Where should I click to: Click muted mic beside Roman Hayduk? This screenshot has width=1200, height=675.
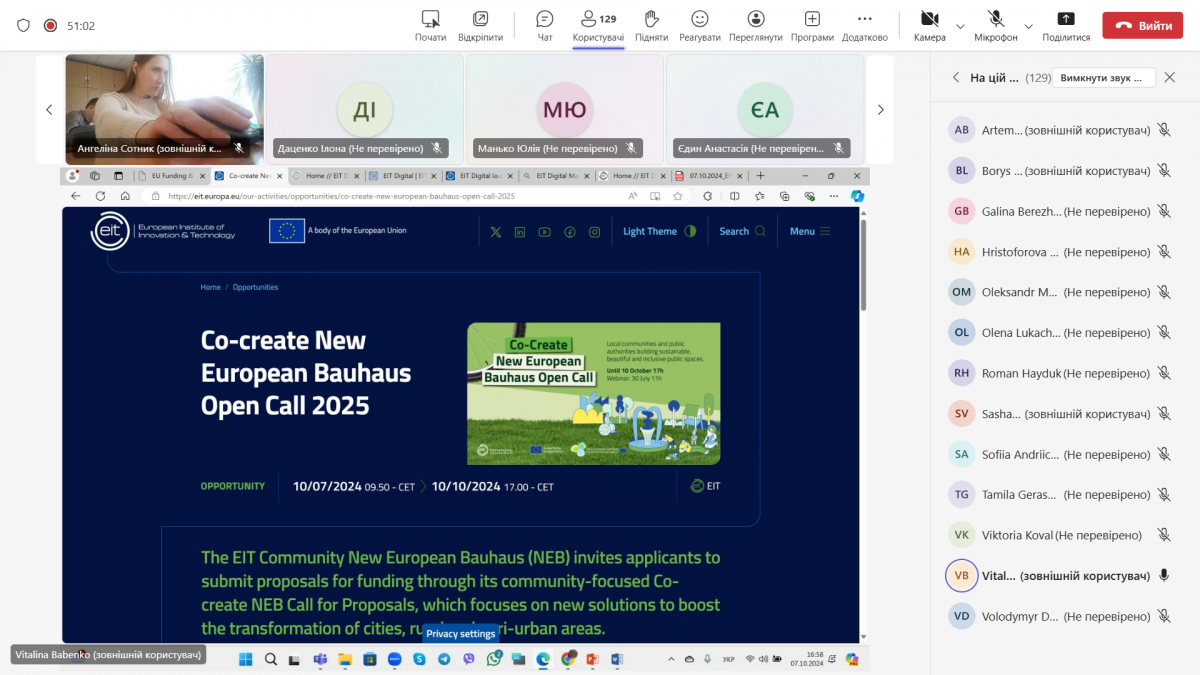pyautogui.click(x=1164, y=373)
